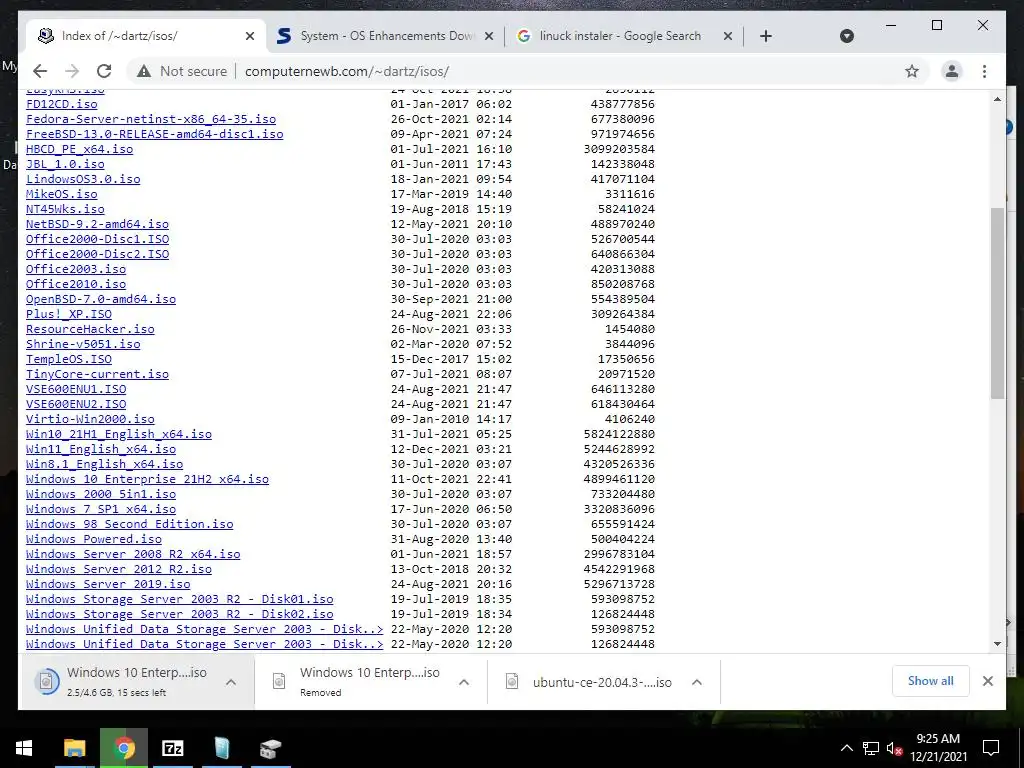This screenshot has height=768, width=1024.
Task: Click the network tray icon
Action: click(870, 748)
